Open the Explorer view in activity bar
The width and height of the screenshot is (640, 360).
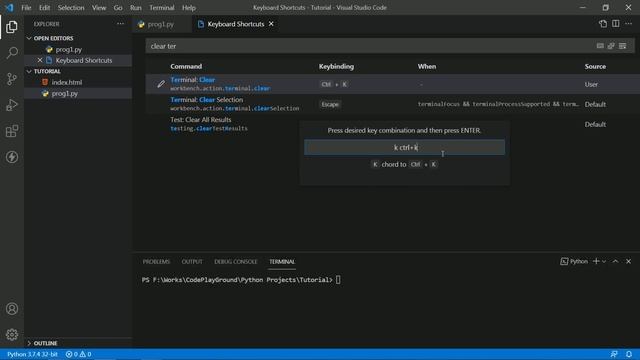(x=12, y=27)
